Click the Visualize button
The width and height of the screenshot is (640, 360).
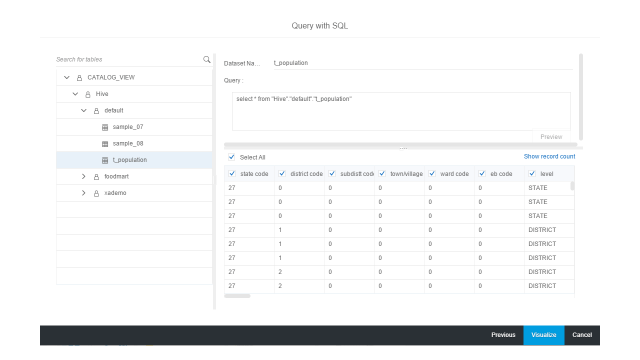(544, 335)
